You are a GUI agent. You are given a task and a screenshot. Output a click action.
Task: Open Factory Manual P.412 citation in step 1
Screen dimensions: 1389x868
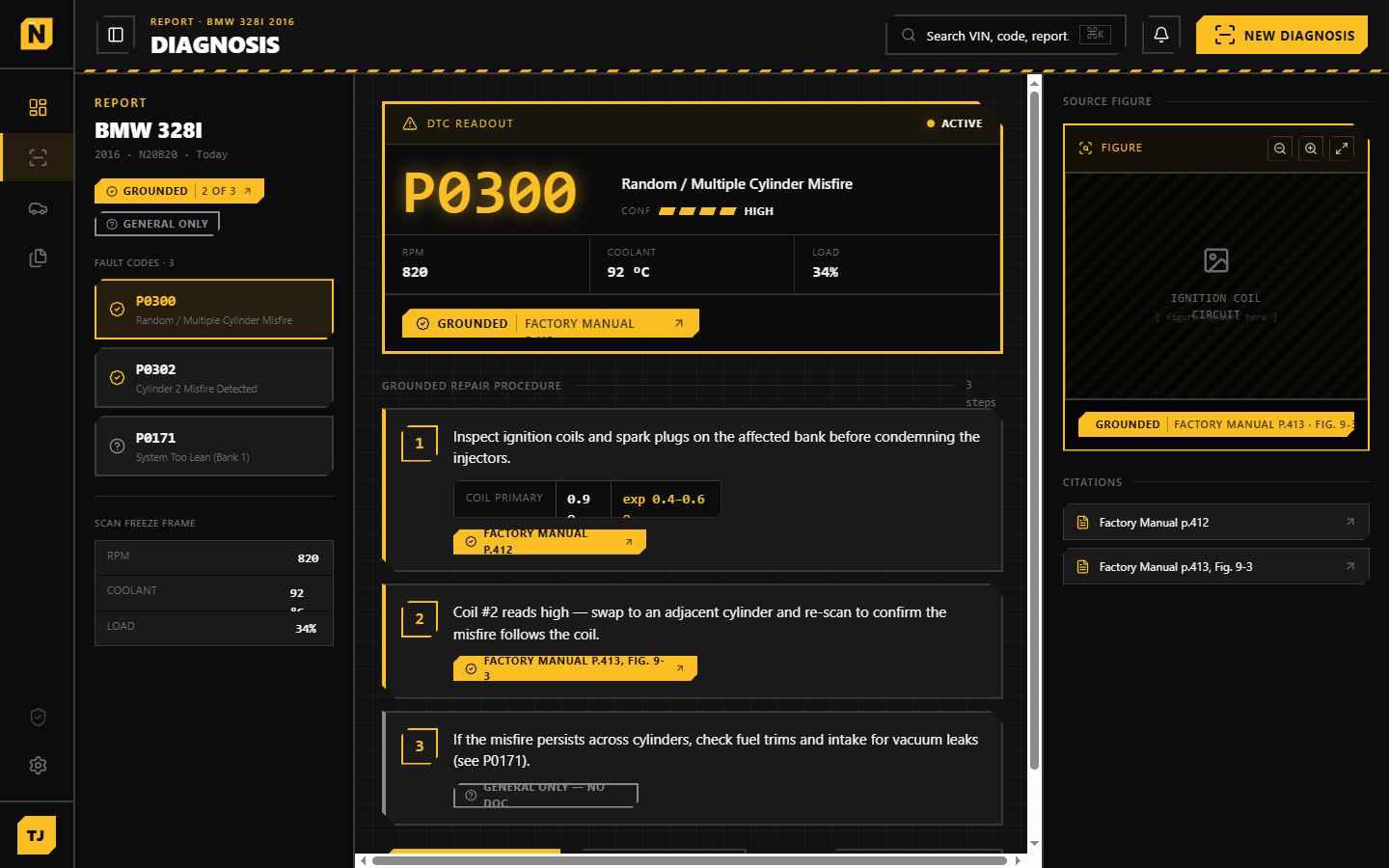(550, 542)
